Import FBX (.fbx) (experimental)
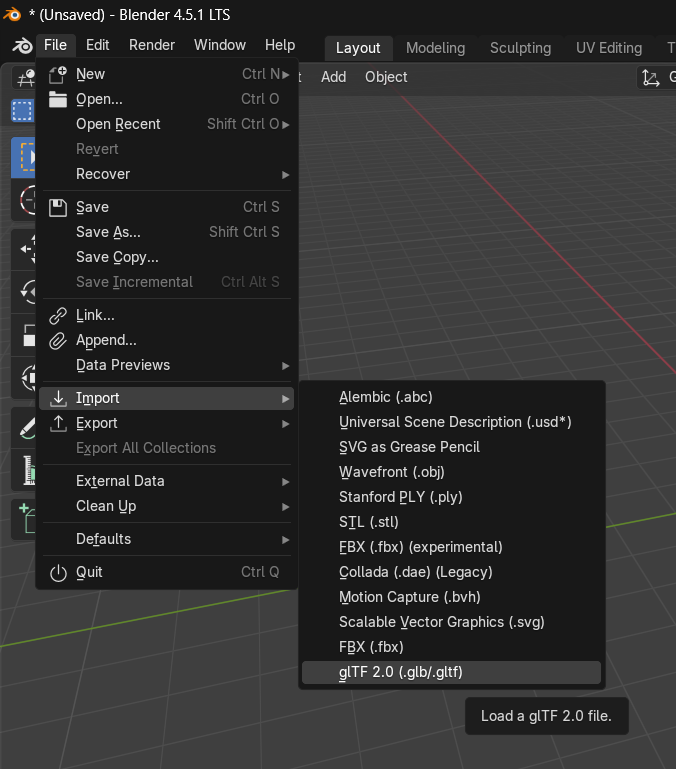676x769 pixels. (x=451, y=547)
